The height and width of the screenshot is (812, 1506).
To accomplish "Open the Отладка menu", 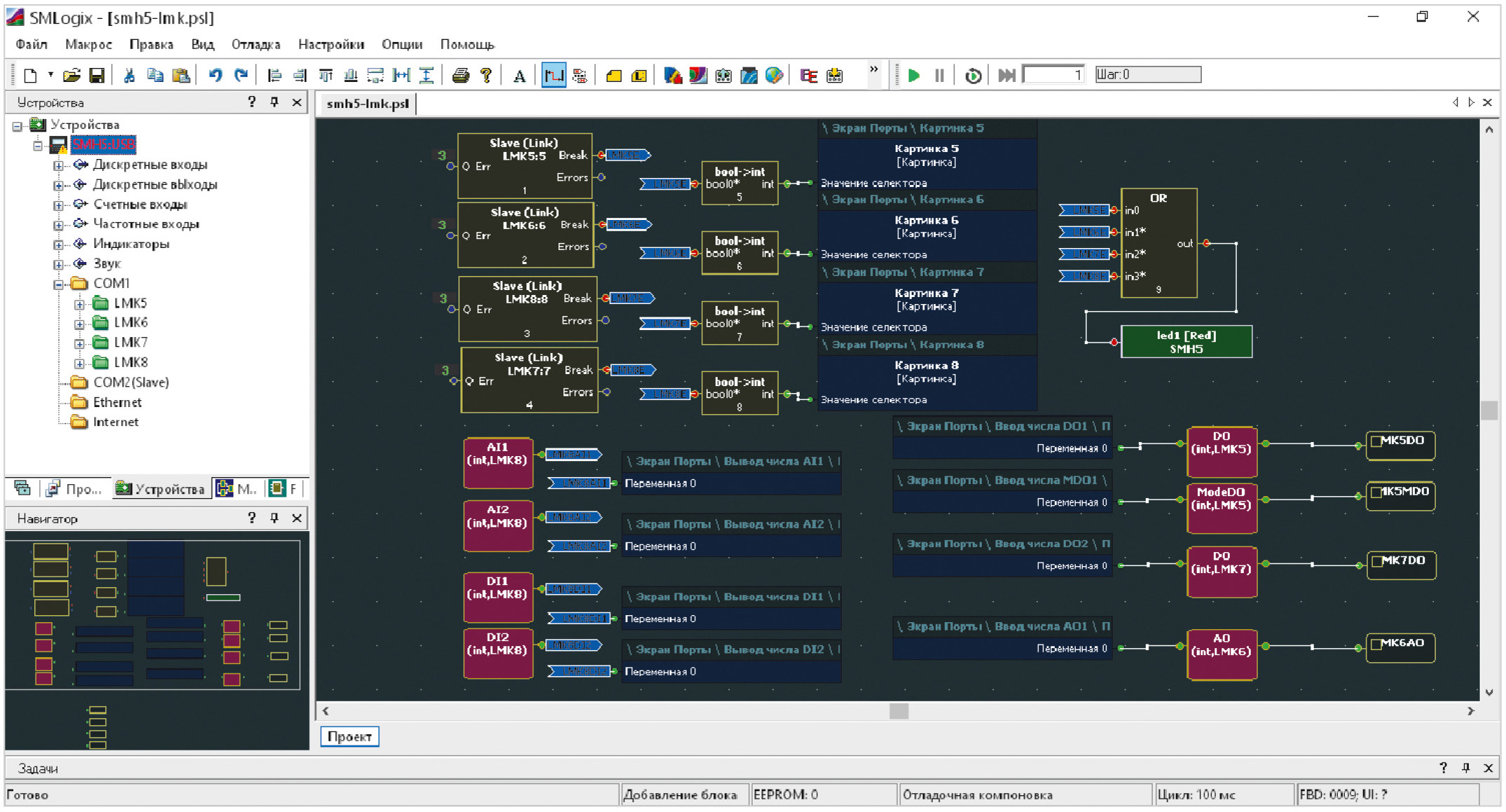I will coord(256,44).
